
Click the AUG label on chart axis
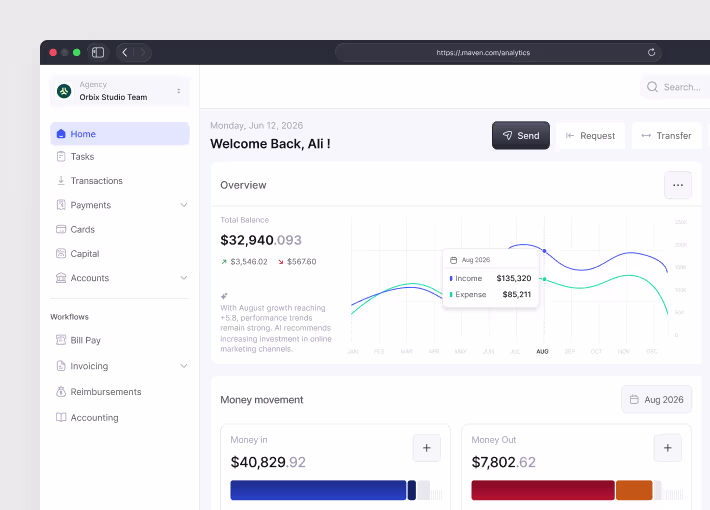click(x=542, y=351)
